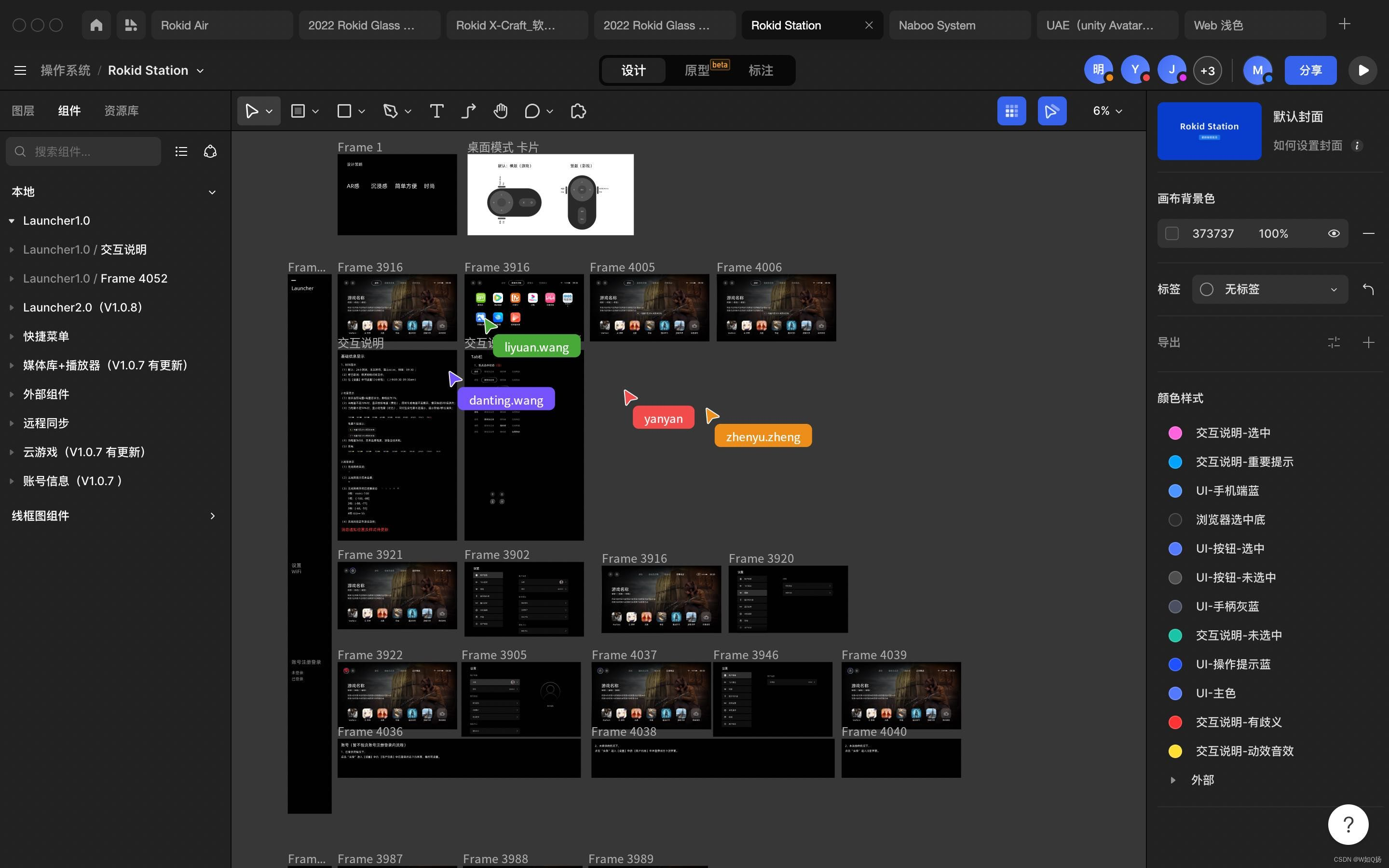Select the Hand tool

pos(500,111)
